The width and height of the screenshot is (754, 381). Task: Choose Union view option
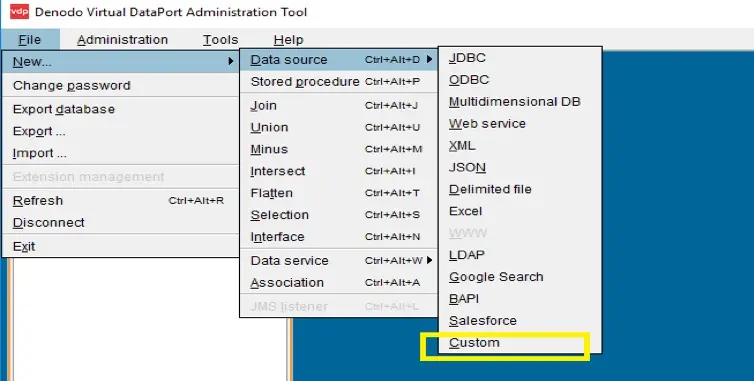tap(339, 127)
